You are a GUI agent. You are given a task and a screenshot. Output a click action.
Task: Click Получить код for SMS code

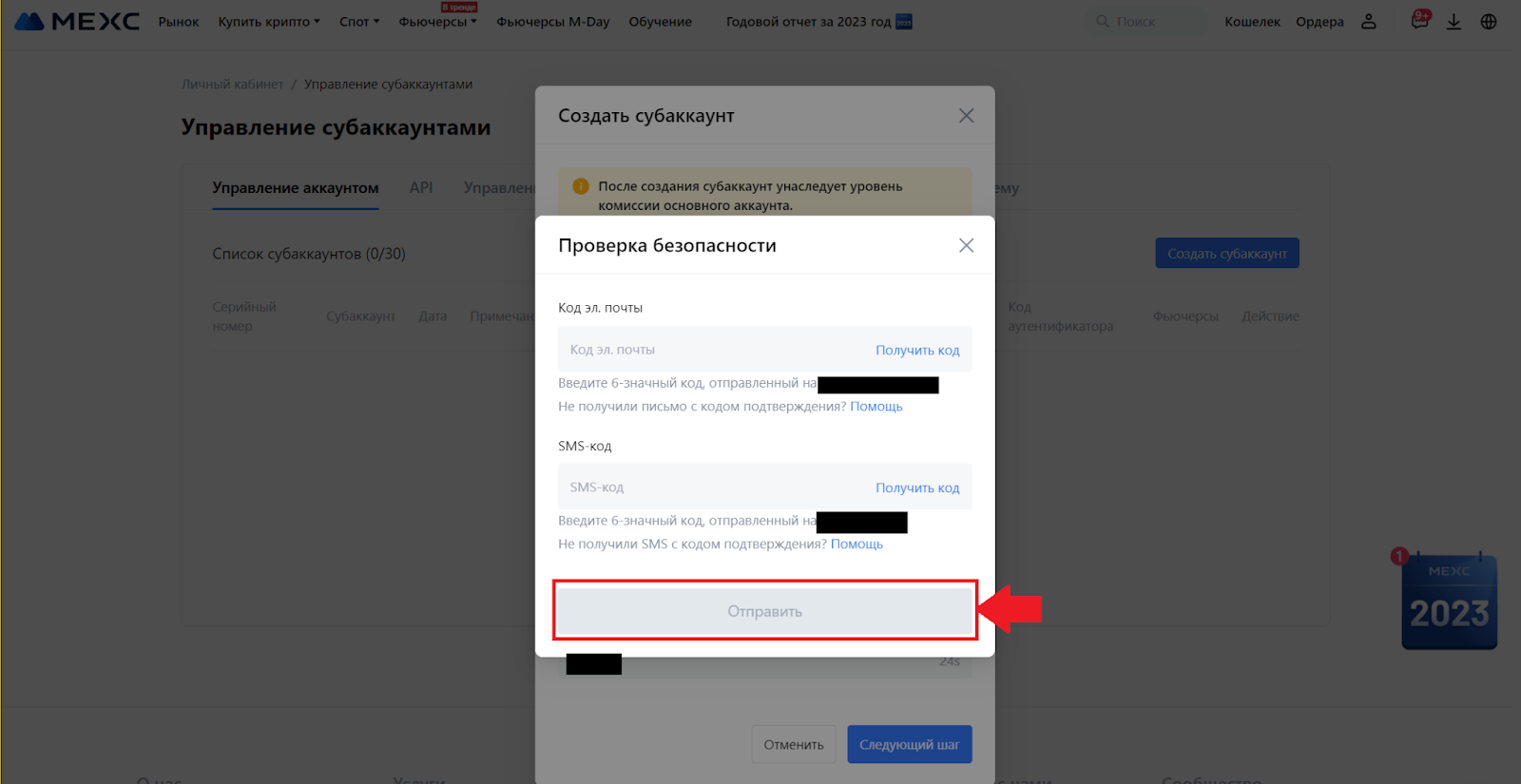[x=917, y=488]
